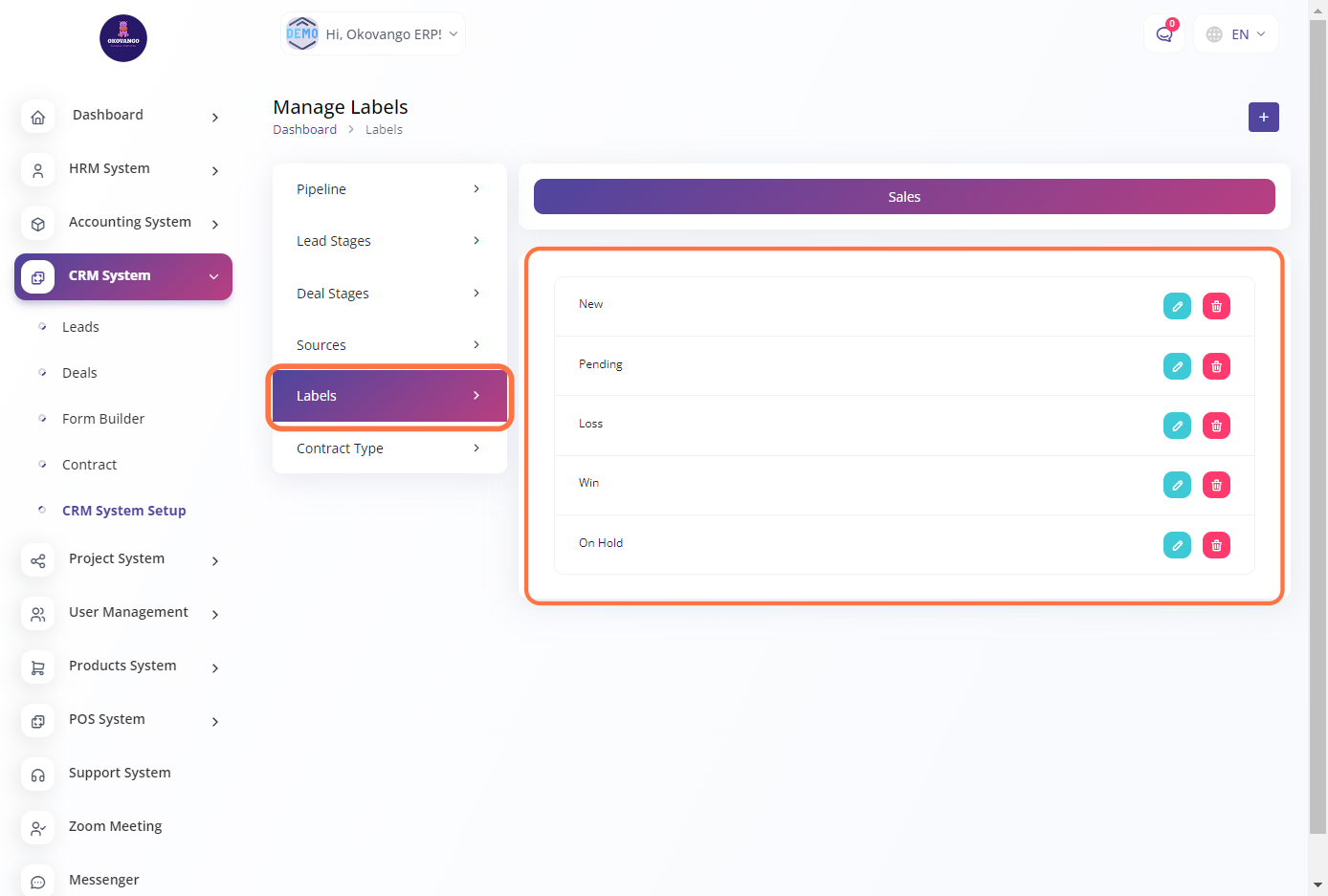Click the edit icon for Loss label

(x=1177, y=426)
